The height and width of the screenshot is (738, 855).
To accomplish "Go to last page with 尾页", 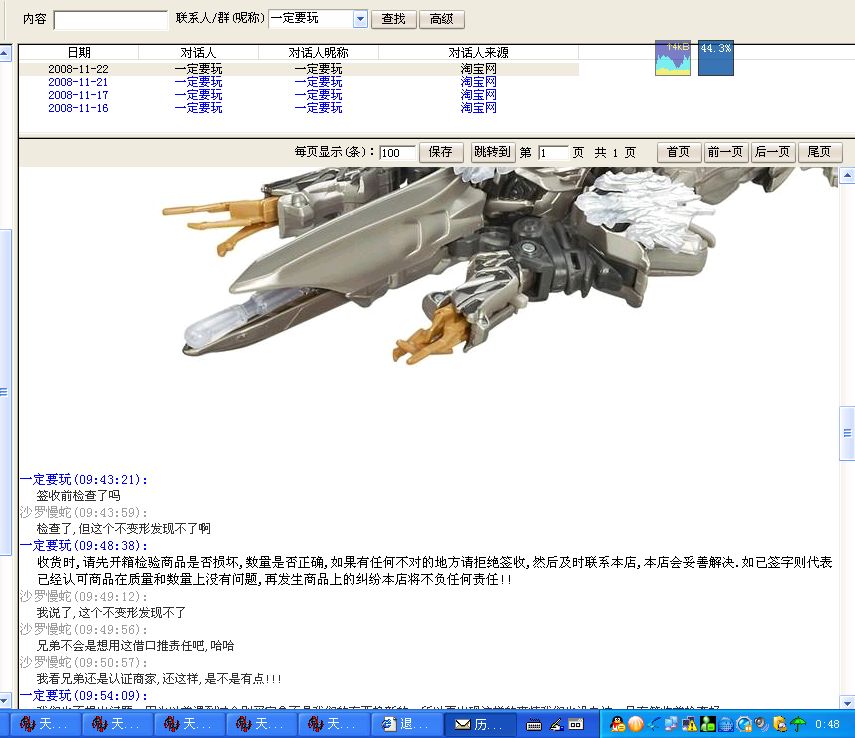I will (x=820, y=152).
